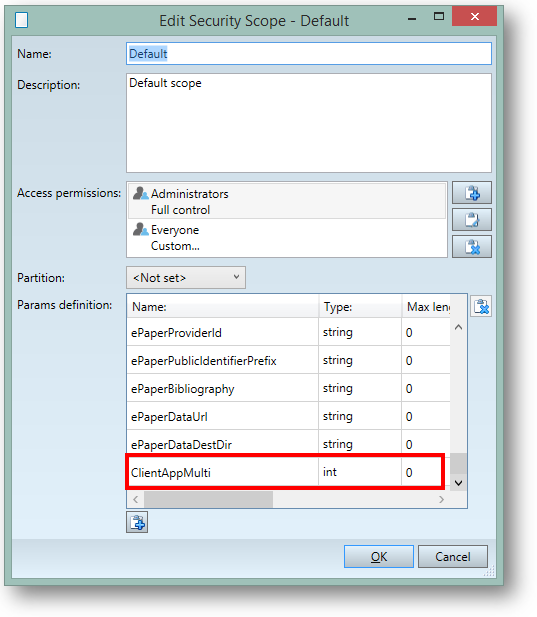
Task: Select the Administrators Full control entry
Action: click(x=287, y=201)
